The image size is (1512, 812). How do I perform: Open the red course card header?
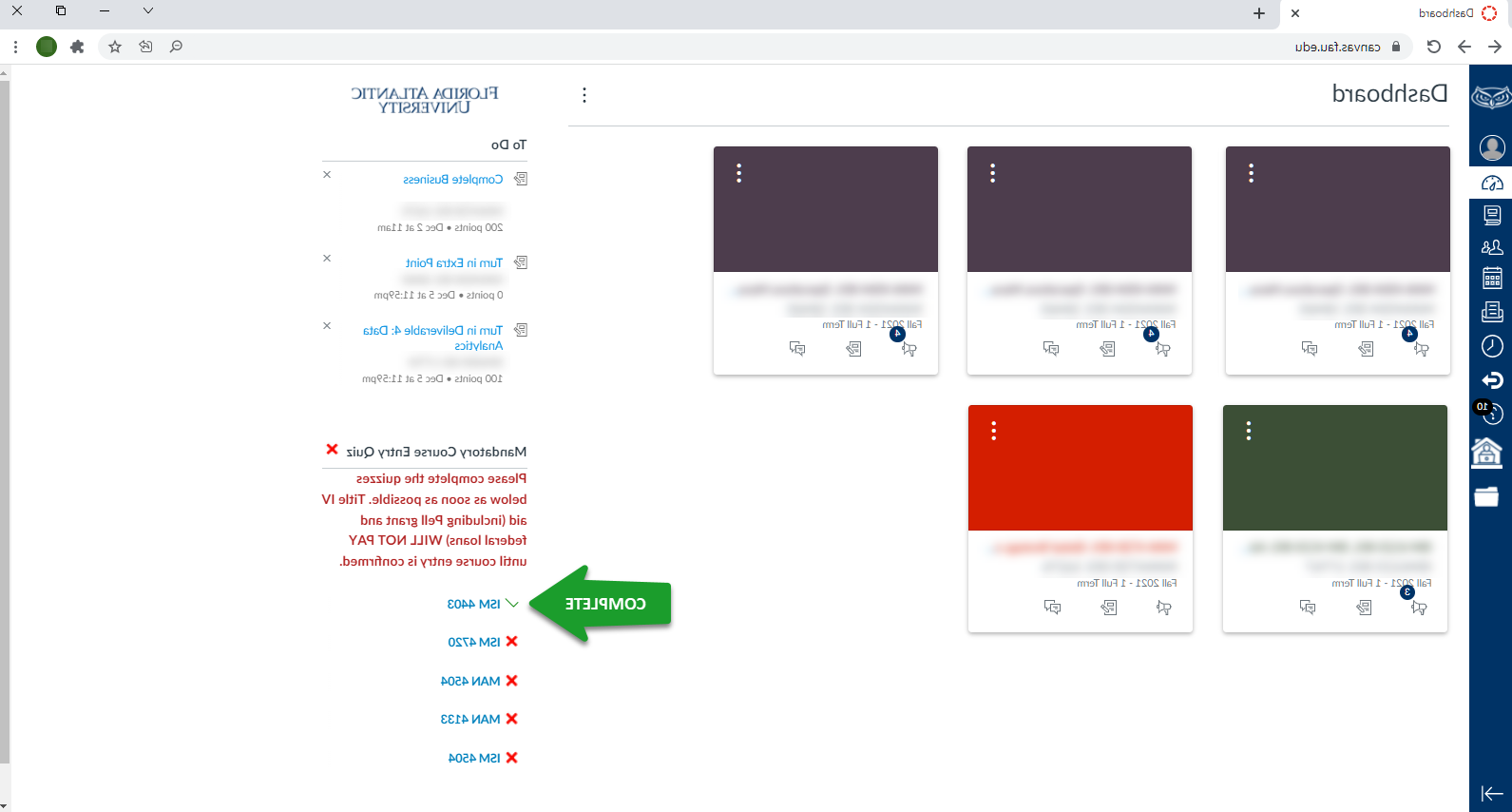1081,468
